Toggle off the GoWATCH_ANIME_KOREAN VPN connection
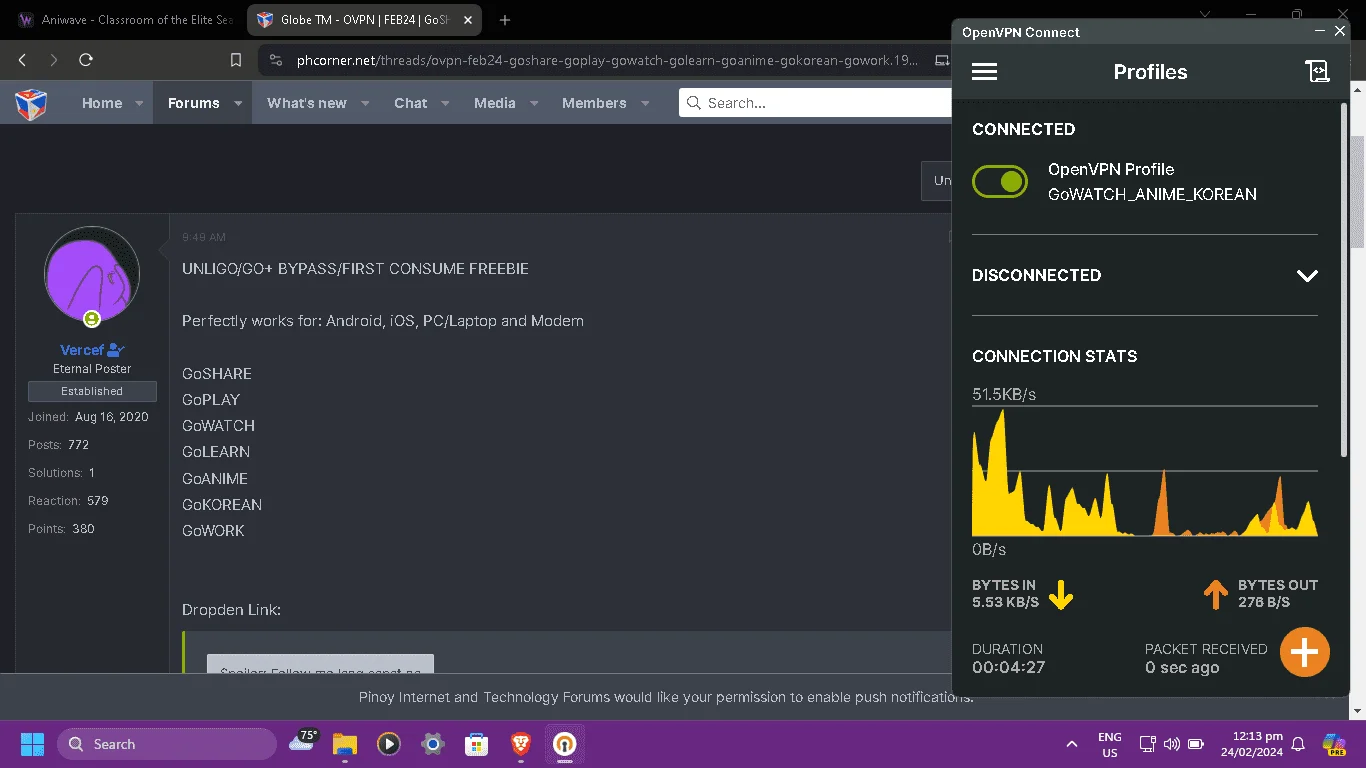The height and width of the screenshot is (768, 1366). (1000, 182)
